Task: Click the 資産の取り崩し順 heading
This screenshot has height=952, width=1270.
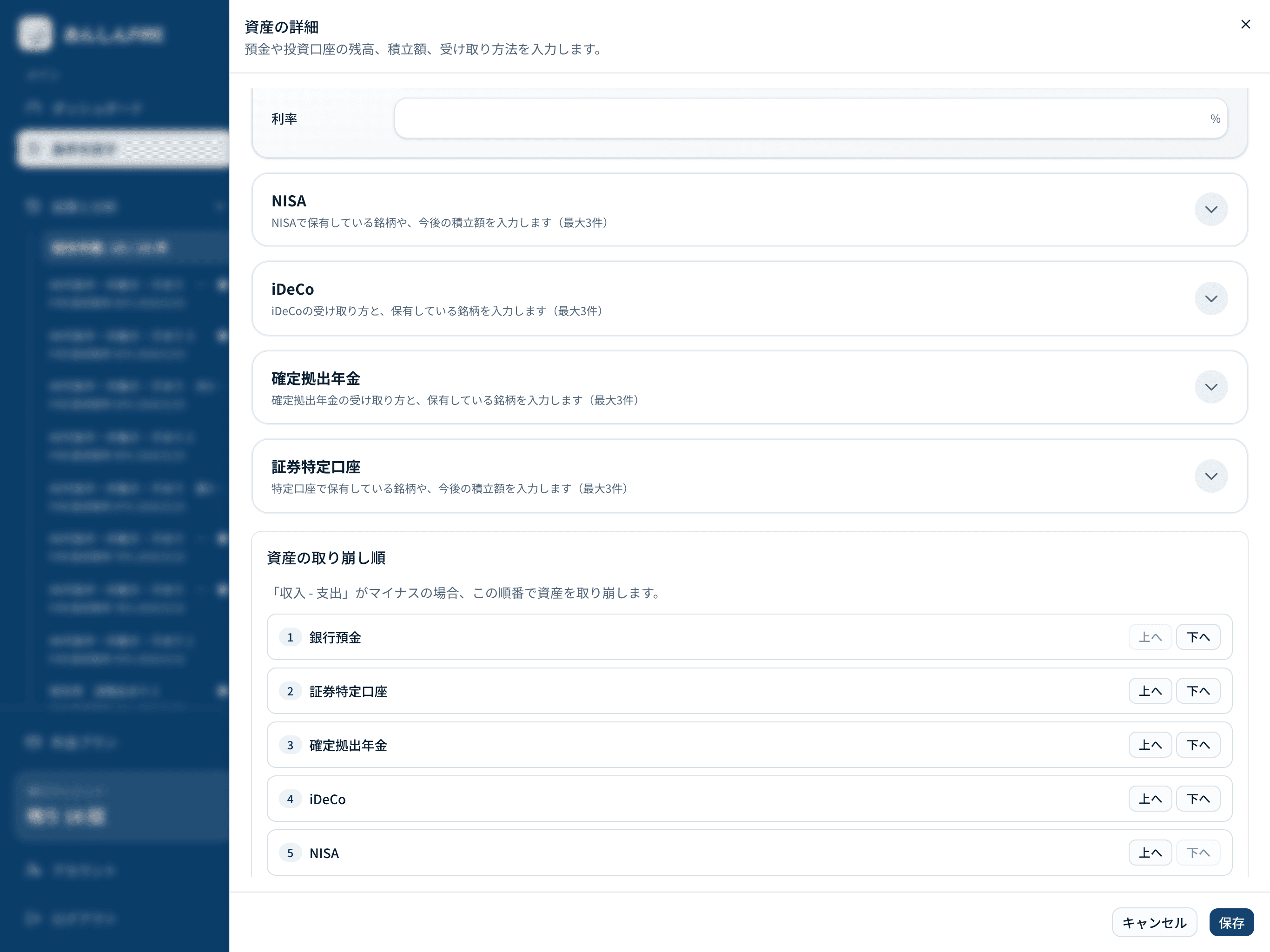Action: [325, 557]
